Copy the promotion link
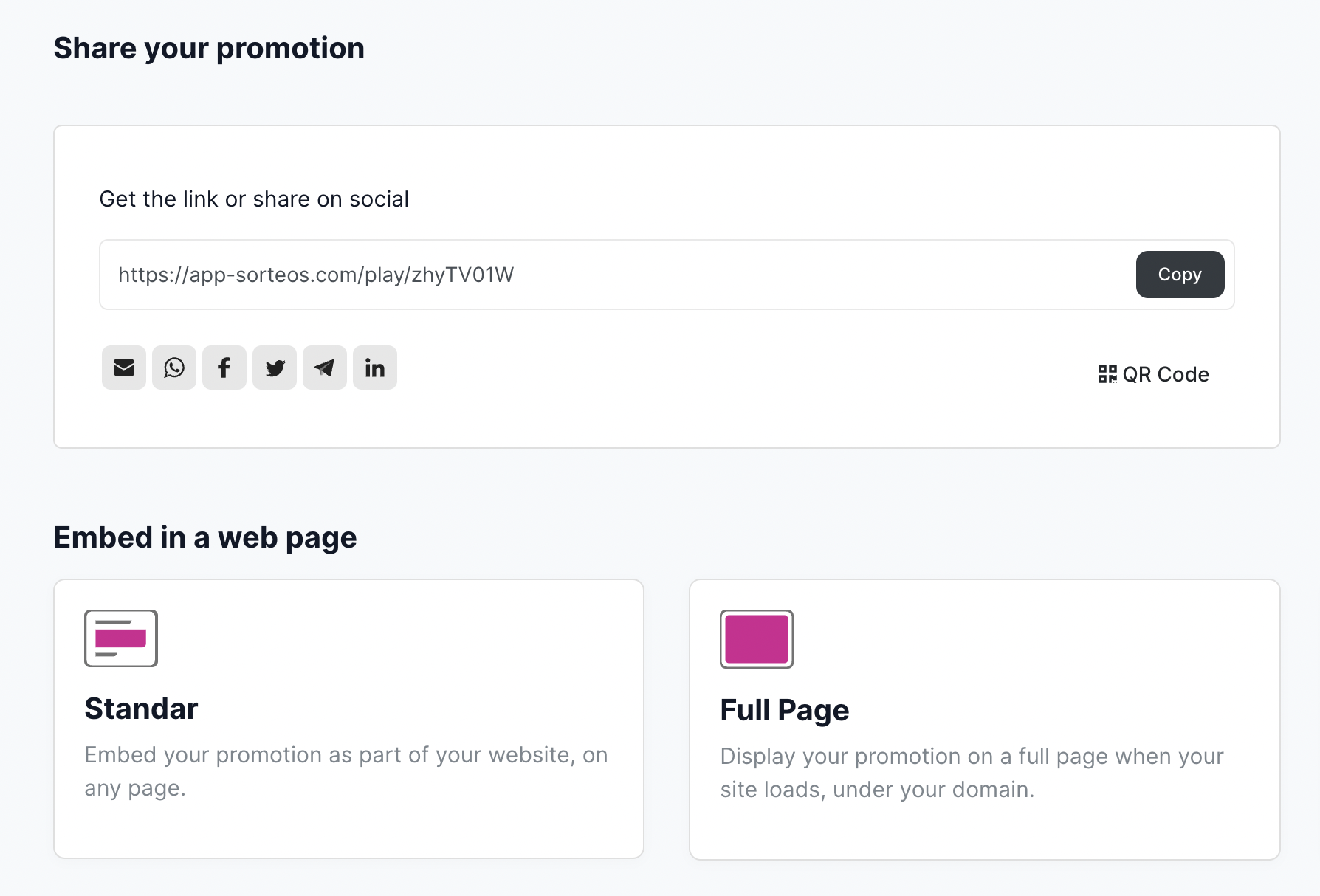 point(1180,275)
